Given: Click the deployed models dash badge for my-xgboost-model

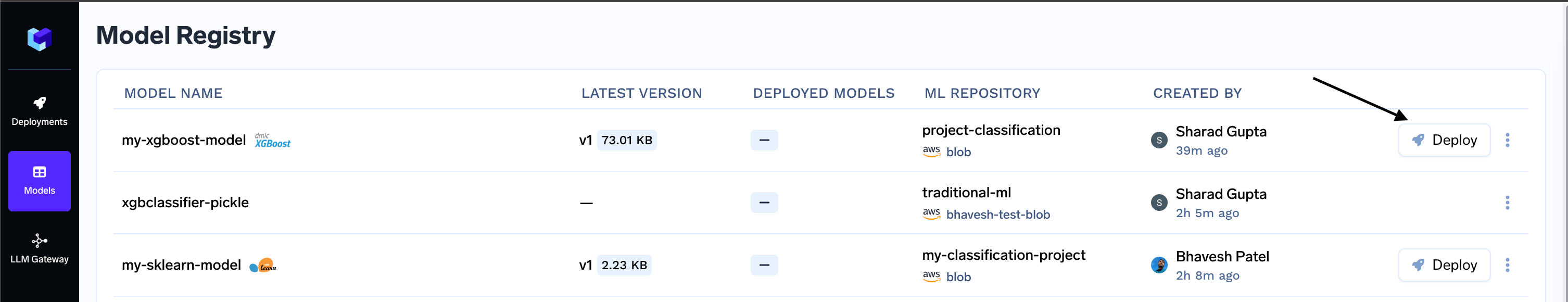Looking at the screenshot, I should pos(764,140).
